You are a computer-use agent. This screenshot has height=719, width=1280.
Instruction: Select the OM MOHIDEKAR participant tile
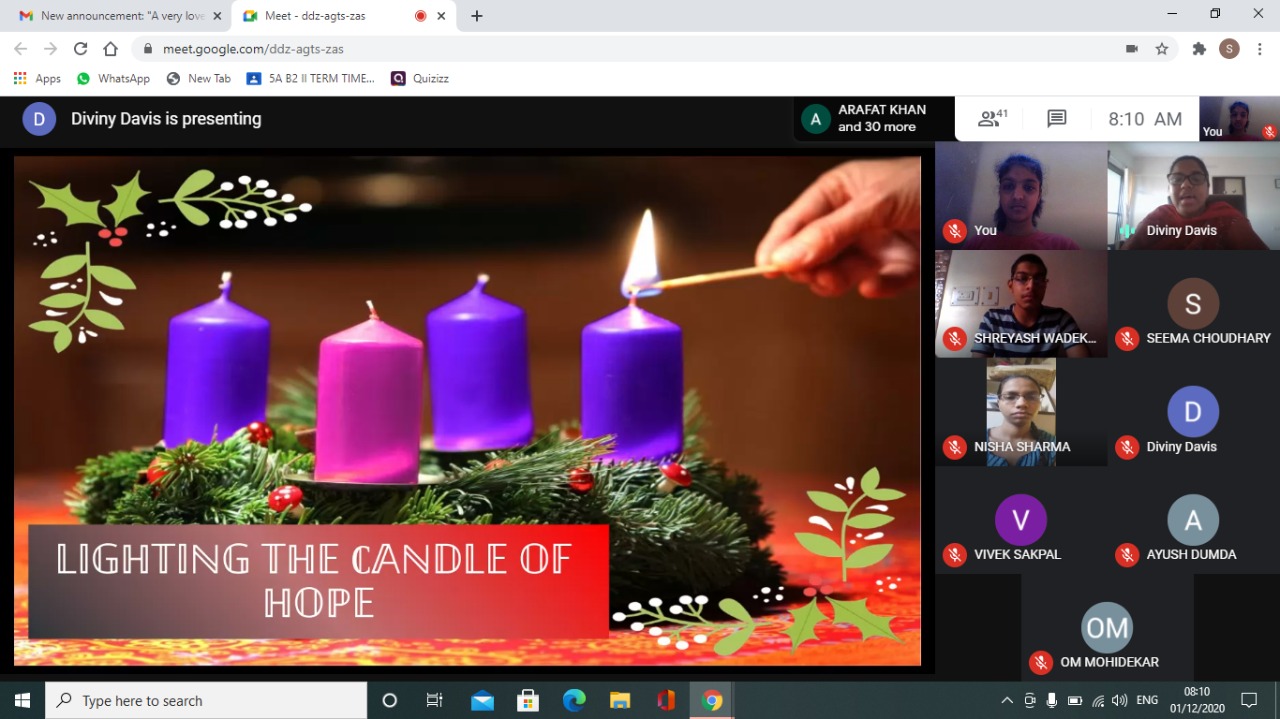(1107, 627)
